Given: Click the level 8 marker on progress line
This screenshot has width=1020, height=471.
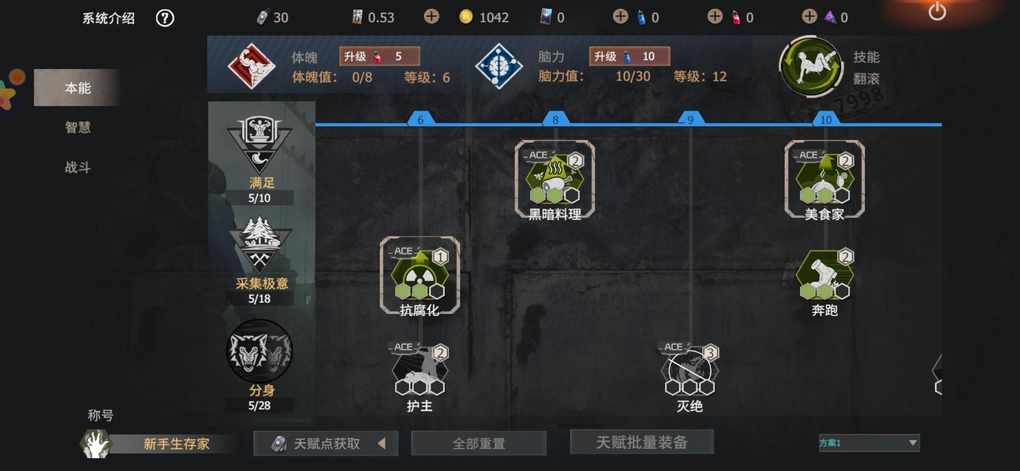Looking at the screenshot, I should 555,120.
